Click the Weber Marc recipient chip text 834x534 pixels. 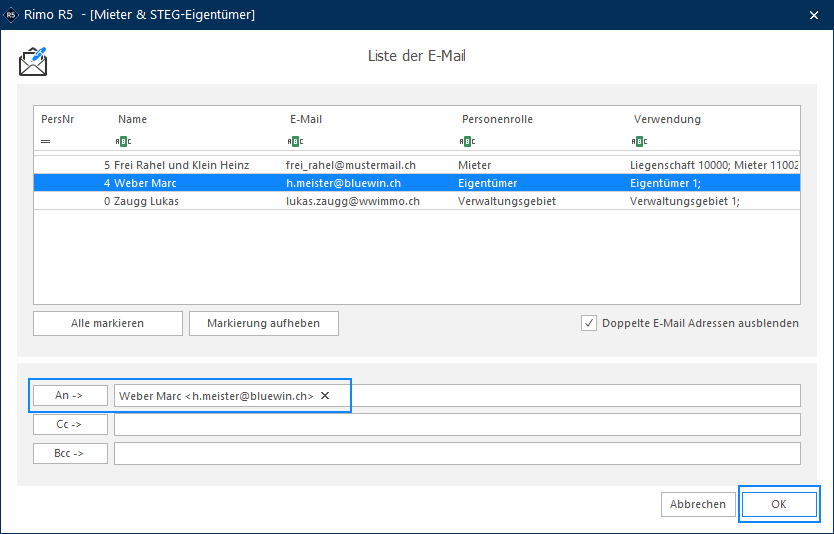[216, 396]
